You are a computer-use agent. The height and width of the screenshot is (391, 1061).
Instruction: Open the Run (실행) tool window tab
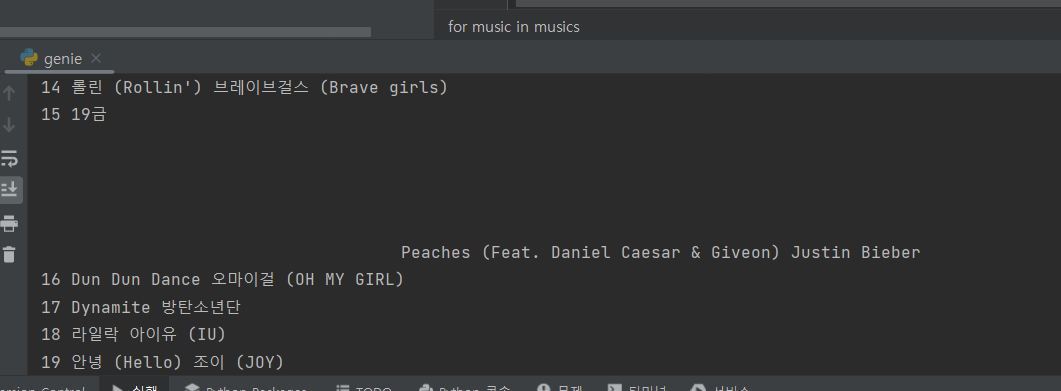(x=135, y=388)
